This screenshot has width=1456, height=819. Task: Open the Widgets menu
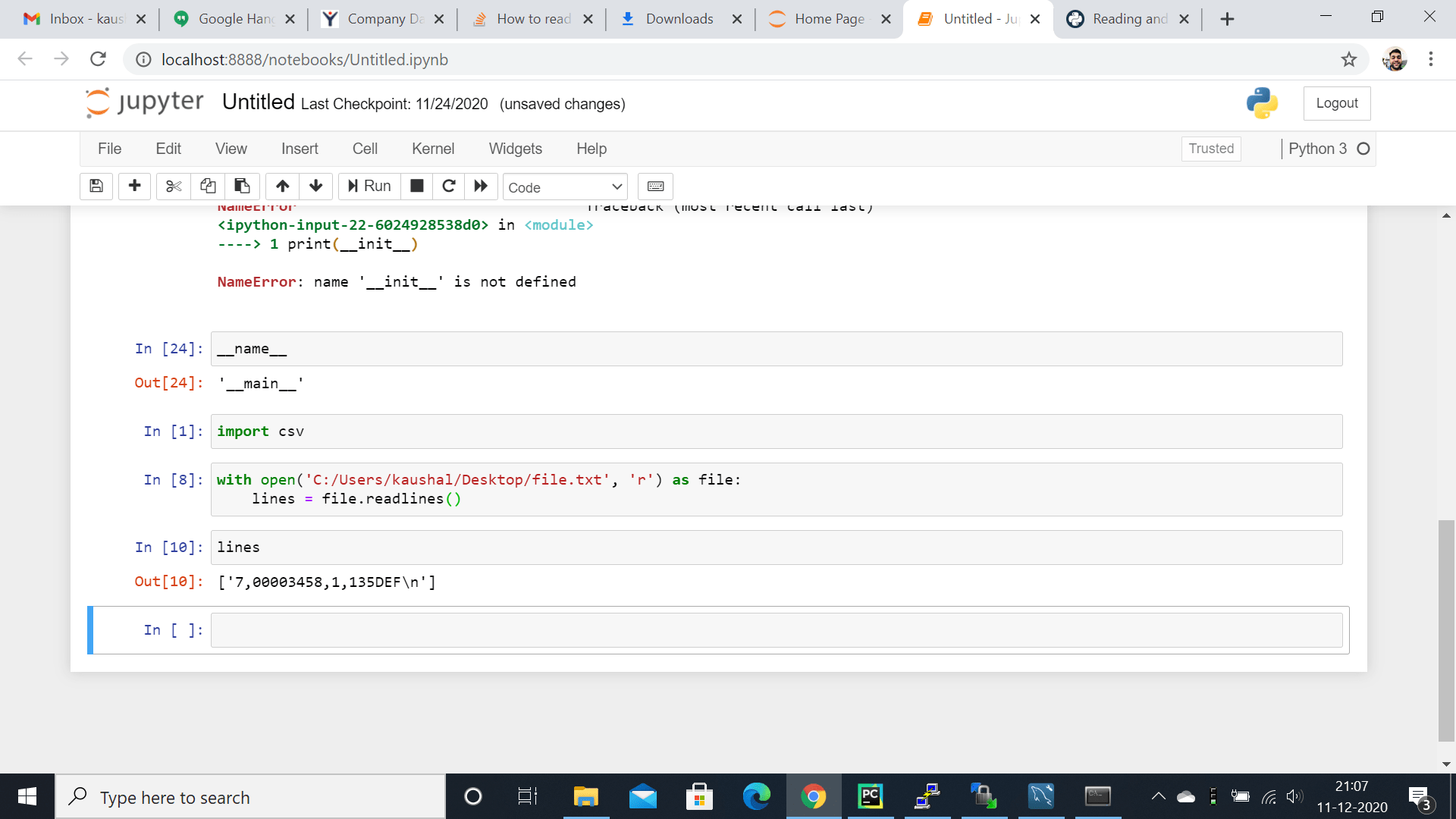tap(515, 149)
